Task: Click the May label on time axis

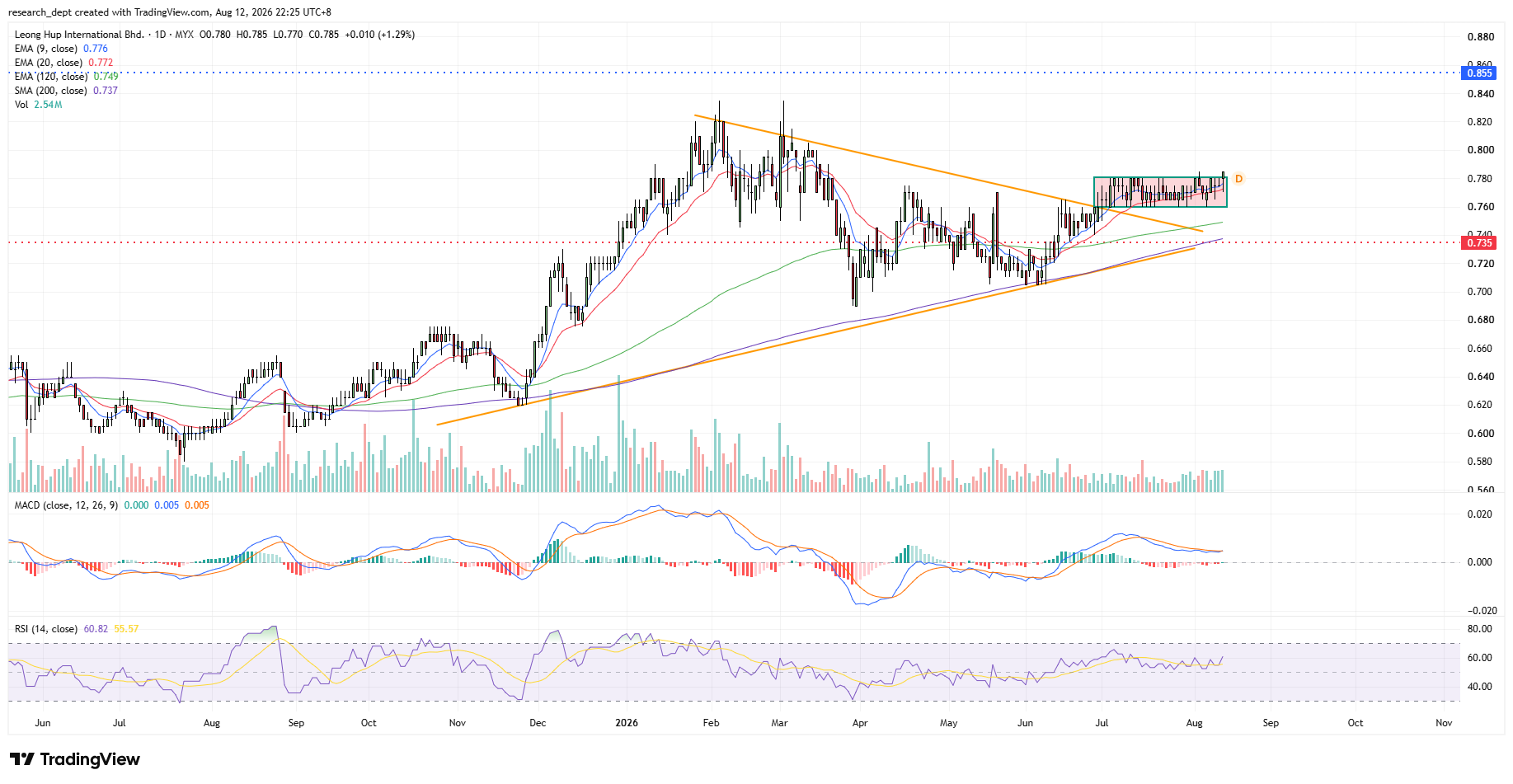Action: (949, 723)
